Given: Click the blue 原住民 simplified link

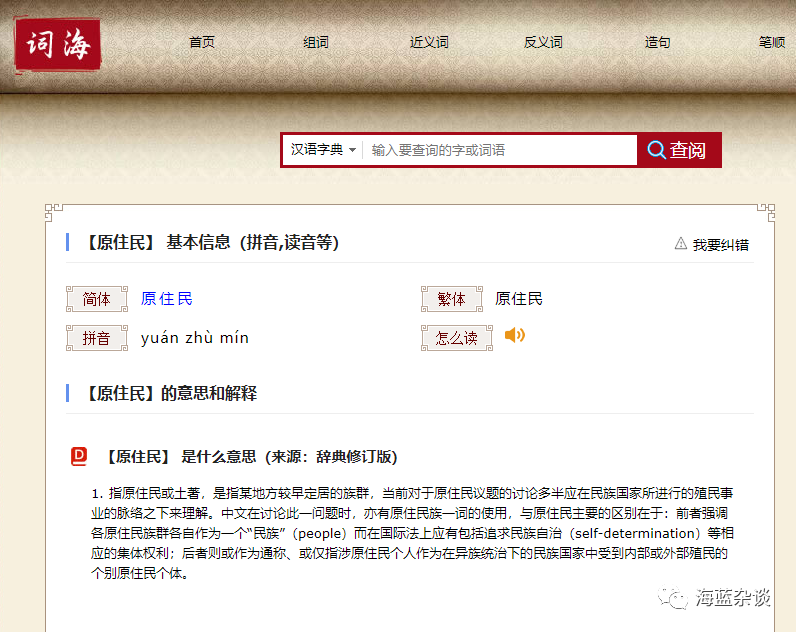Looking at the screenshot, I should (x=167, y=299).
